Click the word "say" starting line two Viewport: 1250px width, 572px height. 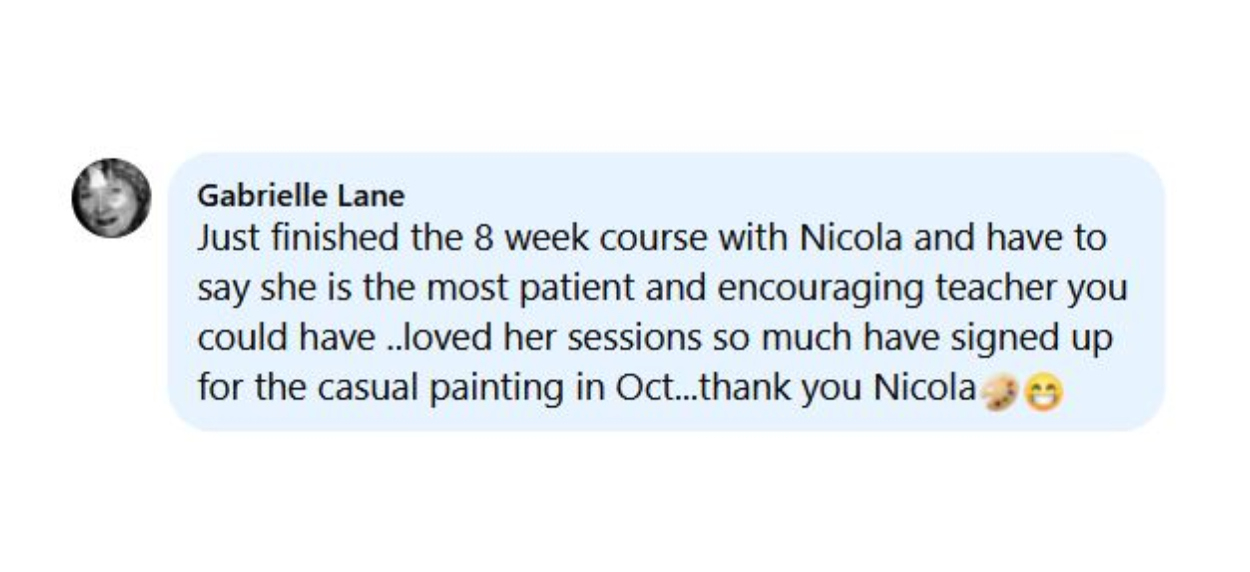219,291
